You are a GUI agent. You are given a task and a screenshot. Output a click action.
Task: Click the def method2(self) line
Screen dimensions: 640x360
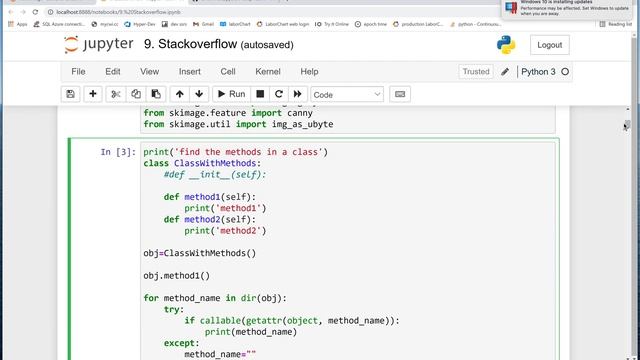pyautogui.click(x=210, y=220)
